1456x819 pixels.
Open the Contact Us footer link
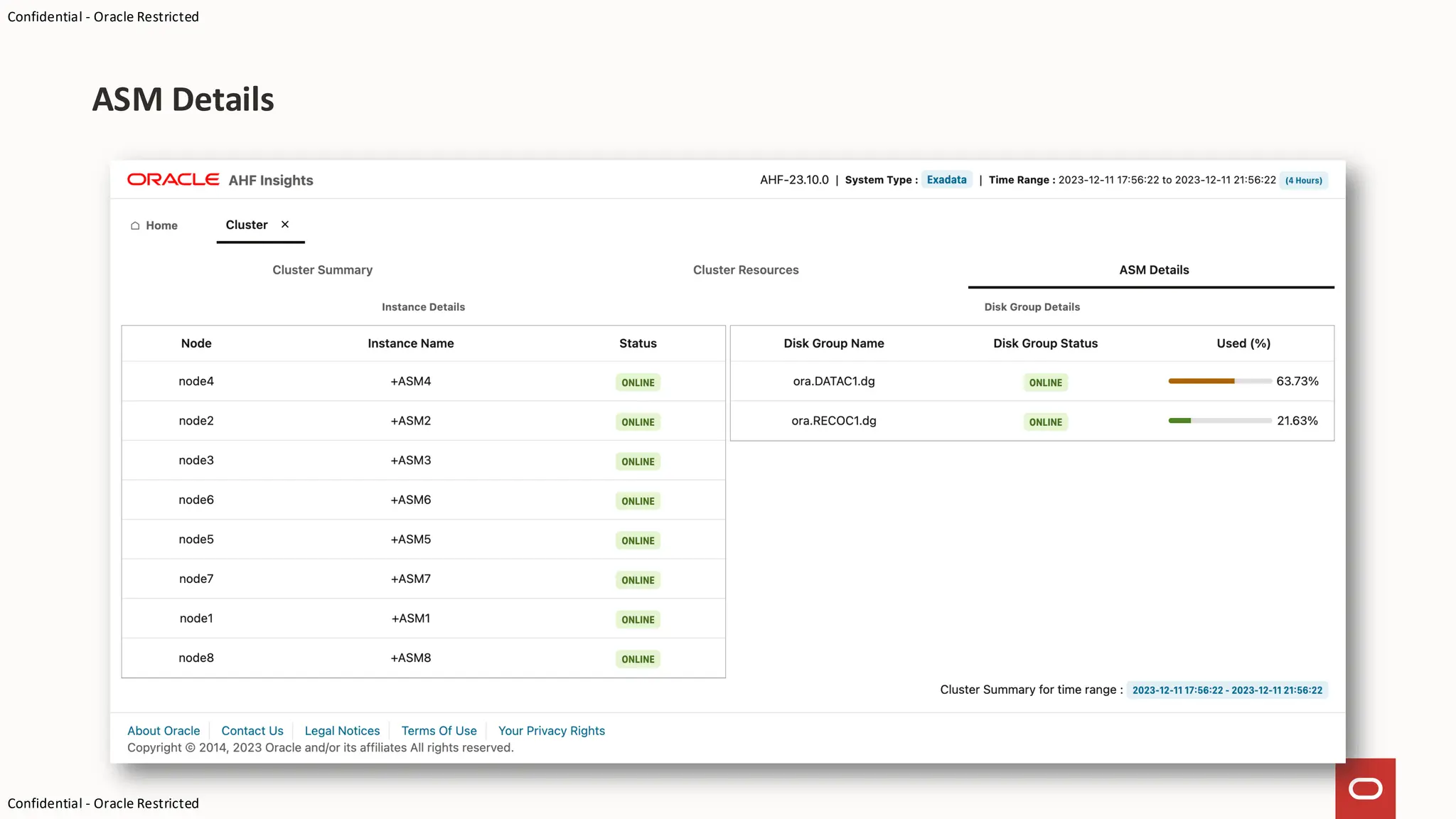pyautogui.click(x=252, y=731)
